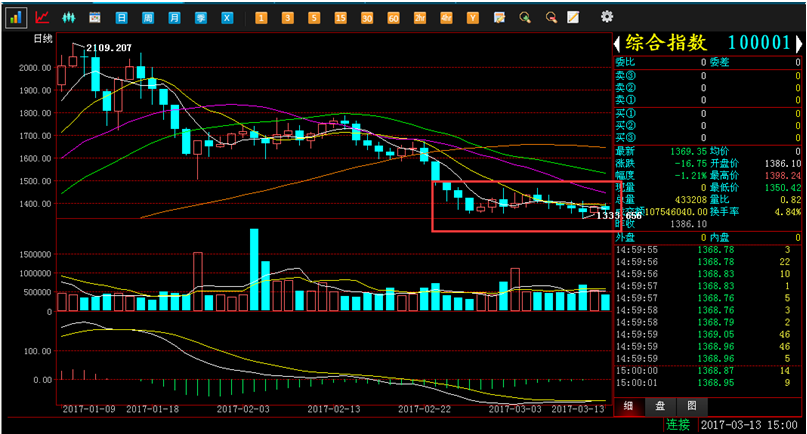Select the candlestick chart icon
This screenshot has height=434, width=807.
tap(68, 18)
